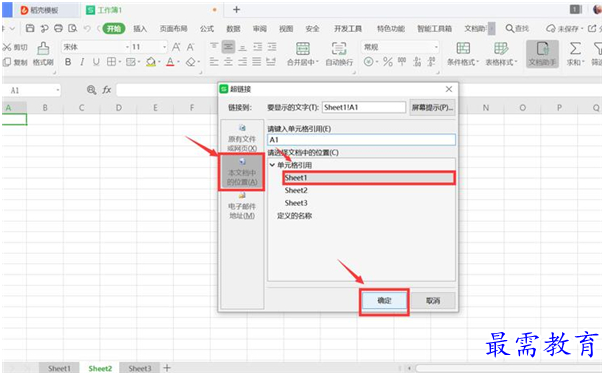This screenshot has width=607, height=376.
Task: Open the font name dropdown showing 宋体
Action: [127, 47]
